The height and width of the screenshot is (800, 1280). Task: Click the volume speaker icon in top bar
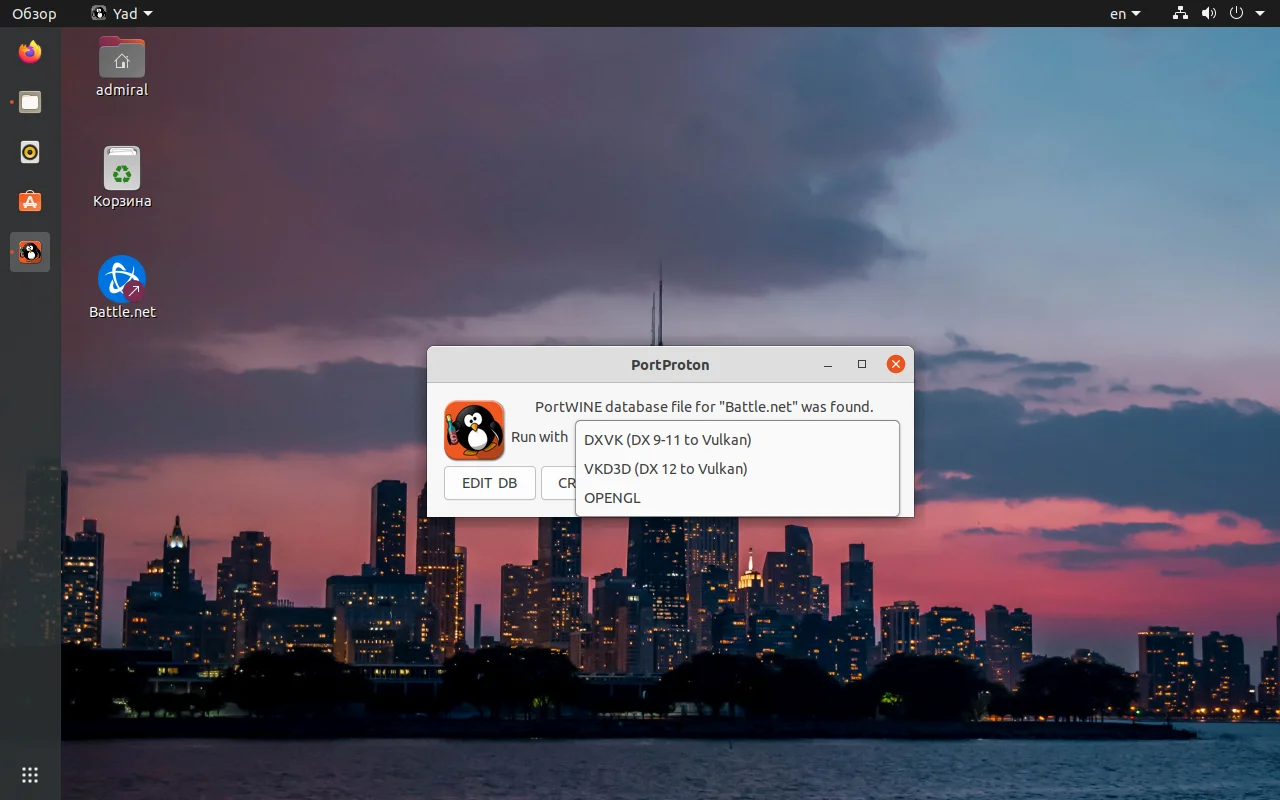1209,13
